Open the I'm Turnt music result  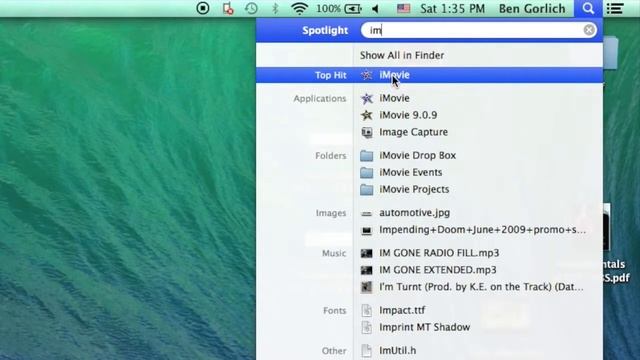pyautogui.click(x=481, y=287)
